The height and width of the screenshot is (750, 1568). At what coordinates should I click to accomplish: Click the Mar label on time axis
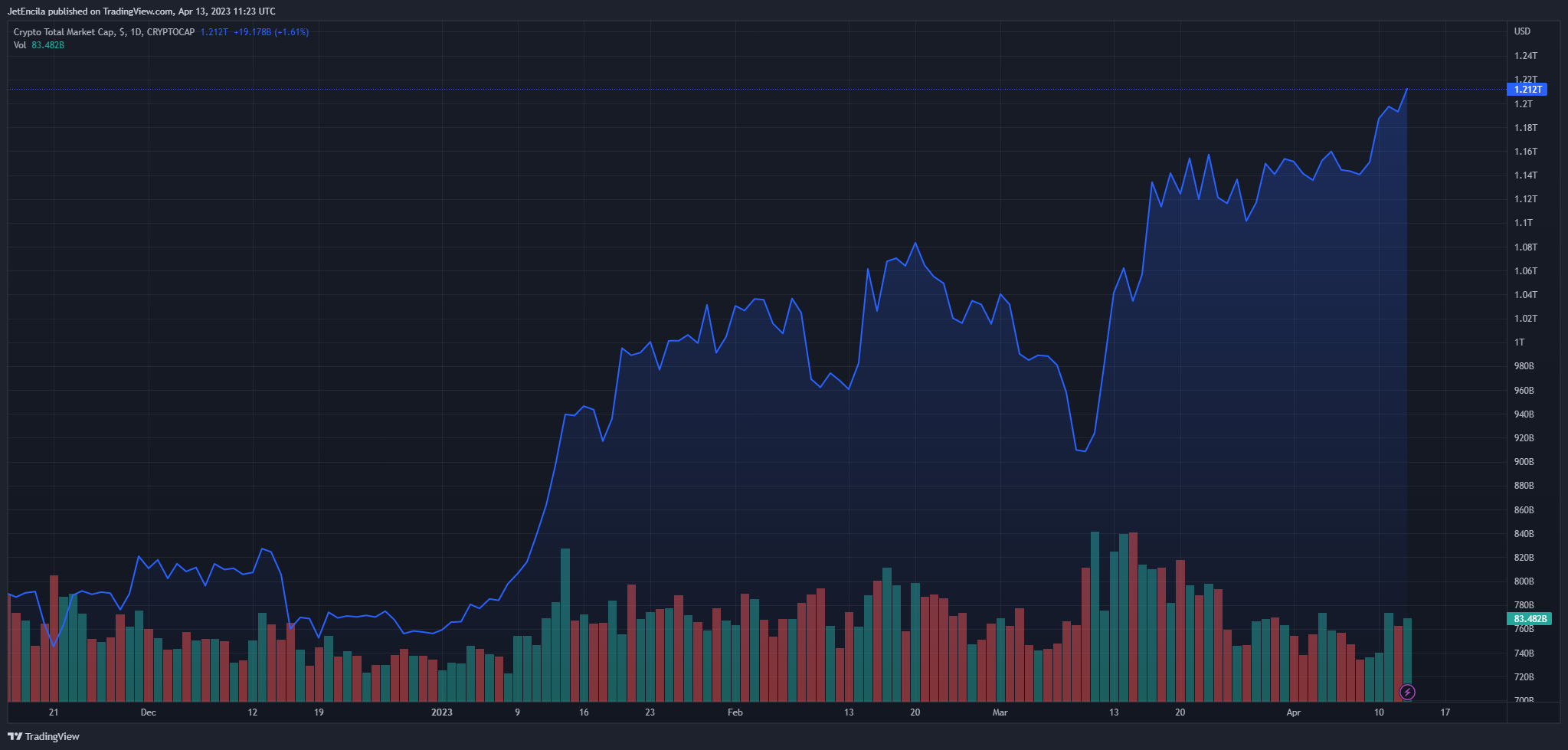click(1000, 712)
